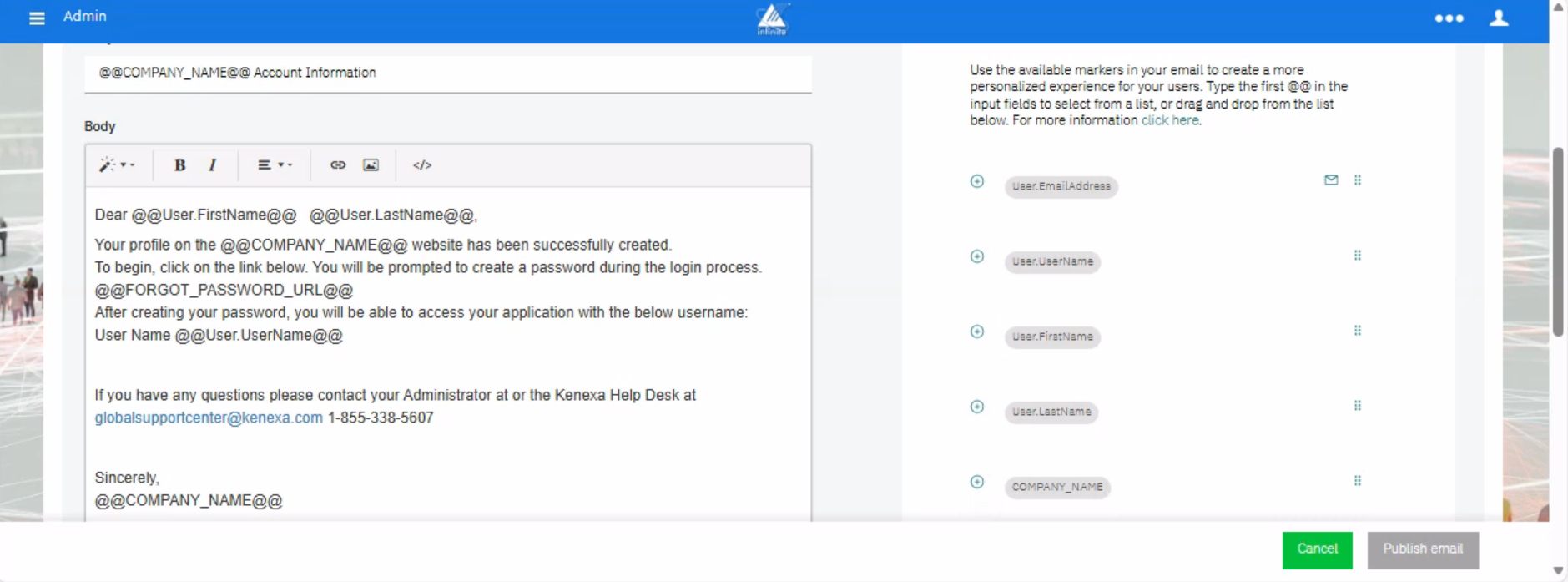Viewport: 1568px width, 582px height.
Task: Open the magic wand style dropdown
Action: tap(116, 165)
